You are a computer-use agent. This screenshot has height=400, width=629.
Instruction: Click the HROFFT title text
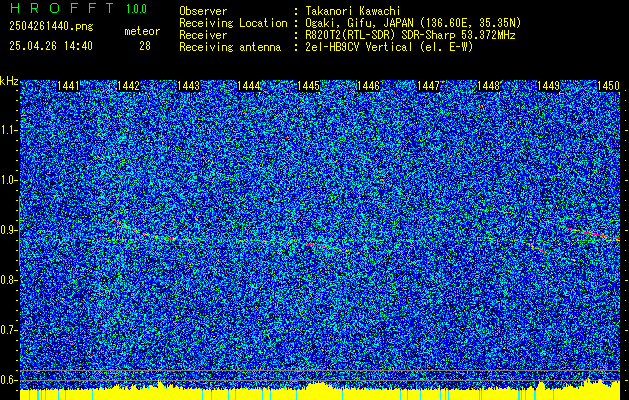click(x=62, y=8)
